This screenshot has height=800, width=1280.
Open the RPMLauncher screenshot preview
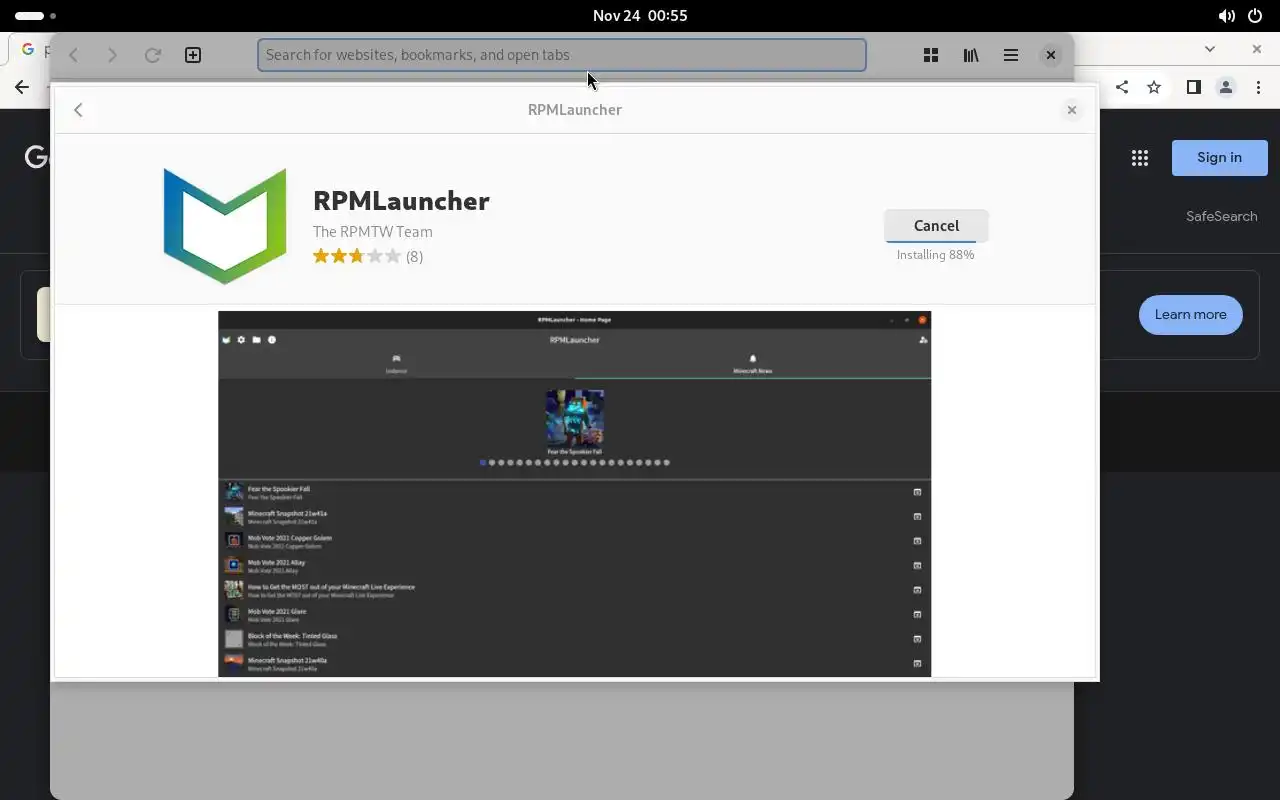[574, 494]
